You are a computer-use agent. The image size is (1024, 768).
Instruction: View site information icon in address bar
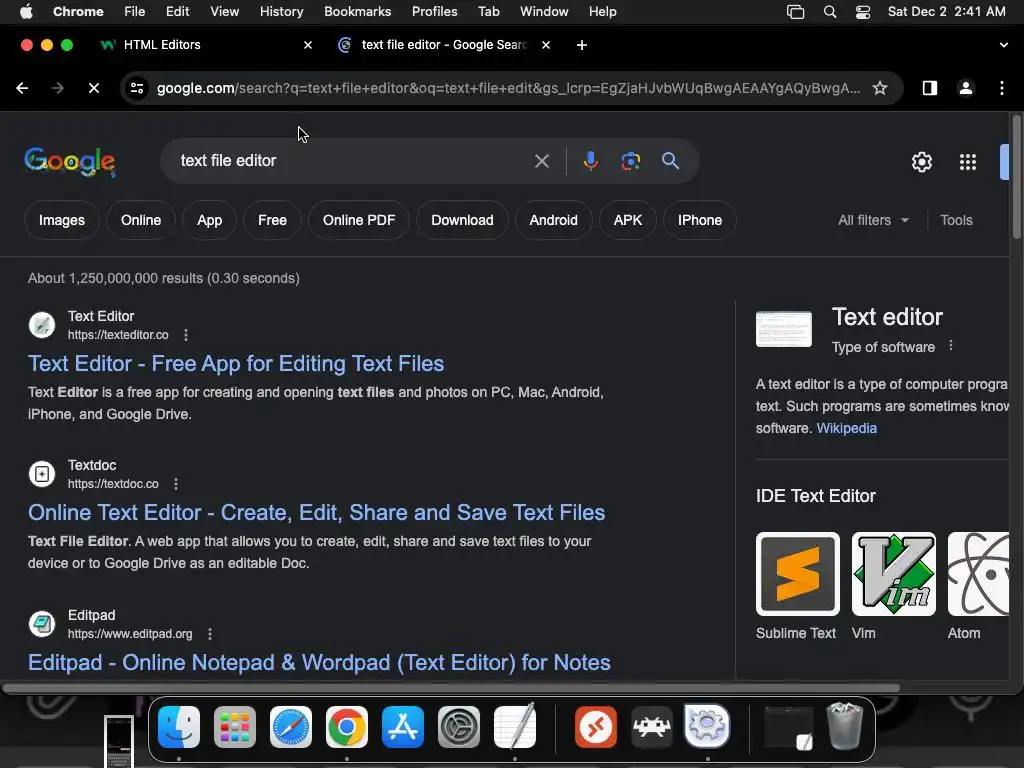pos(136,88)
